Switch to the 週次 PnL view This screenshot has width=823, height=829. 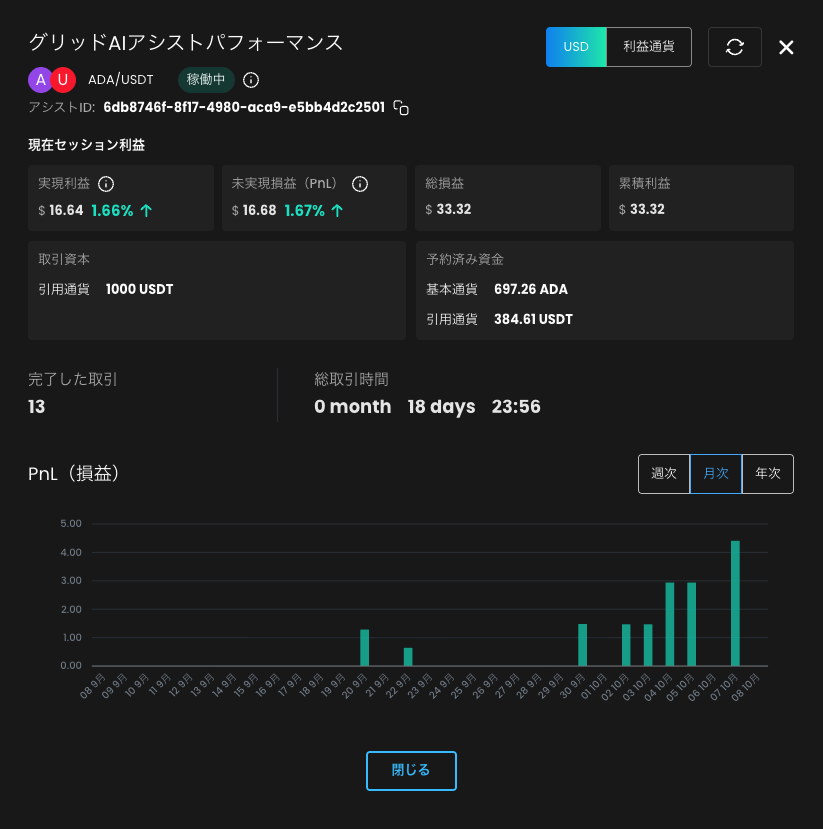point(664,473)
